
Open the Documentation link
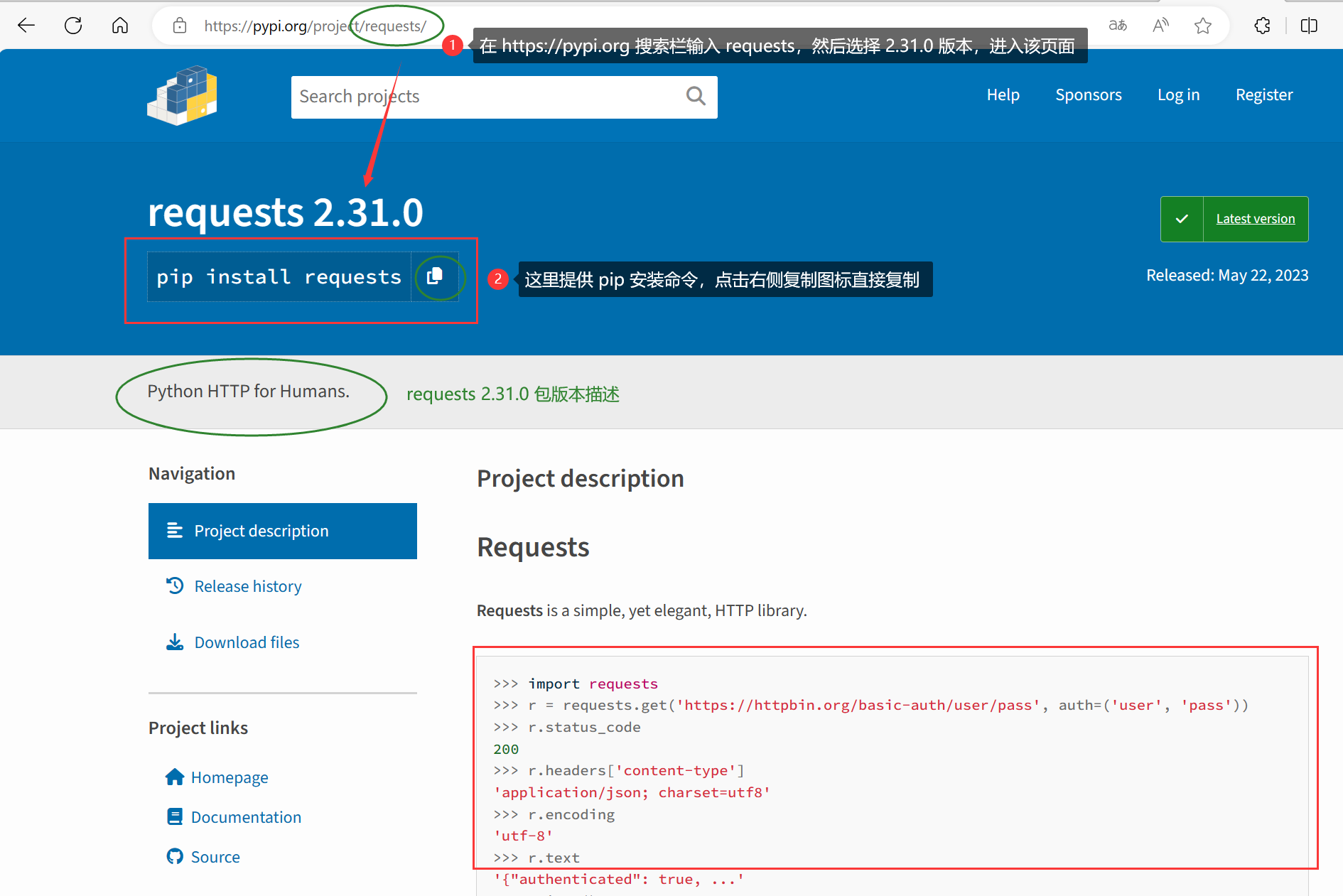(246, 817)
